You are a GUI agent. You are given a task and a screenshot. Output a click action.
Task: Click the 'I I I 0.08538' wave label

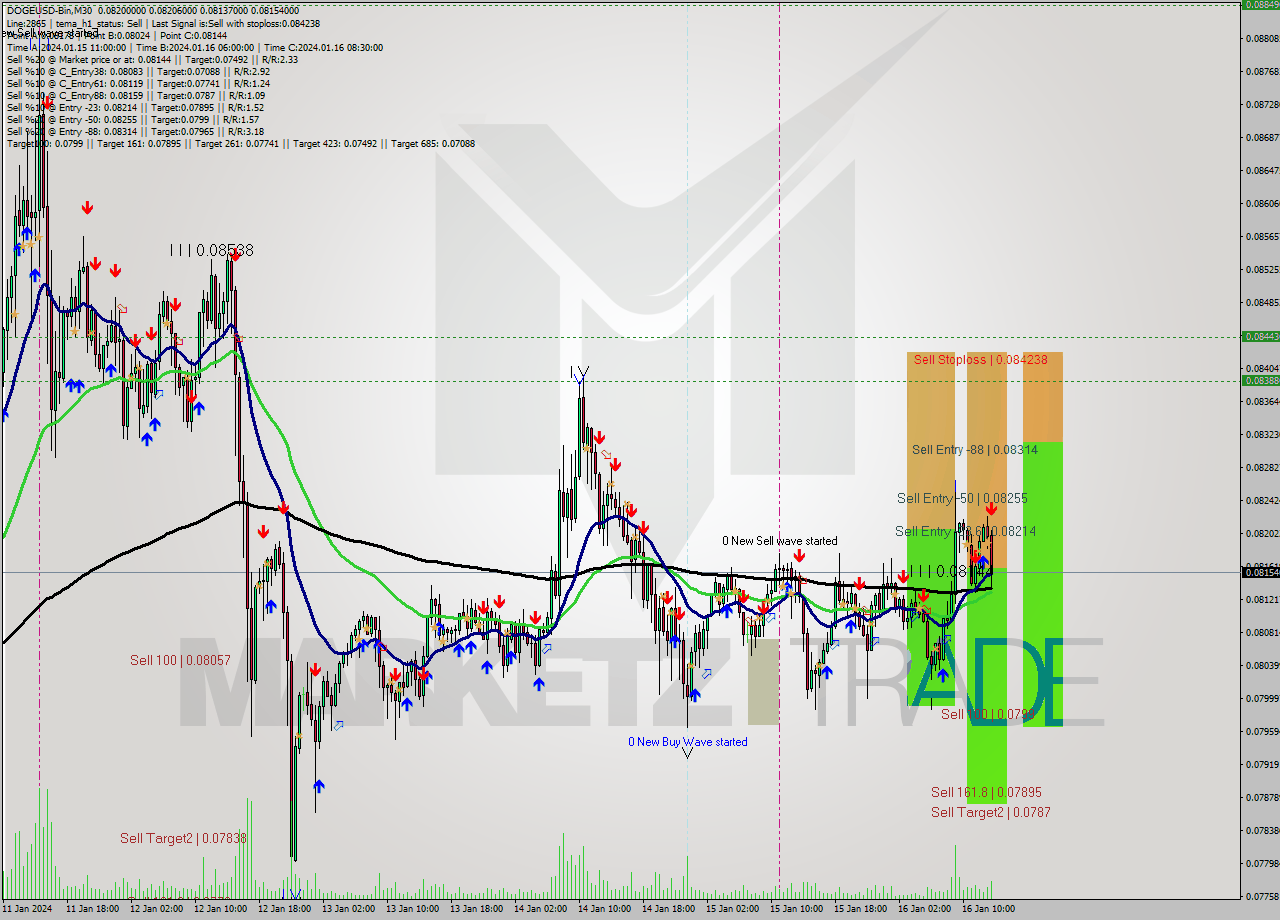pyautogui.click(x=211, y=250)
